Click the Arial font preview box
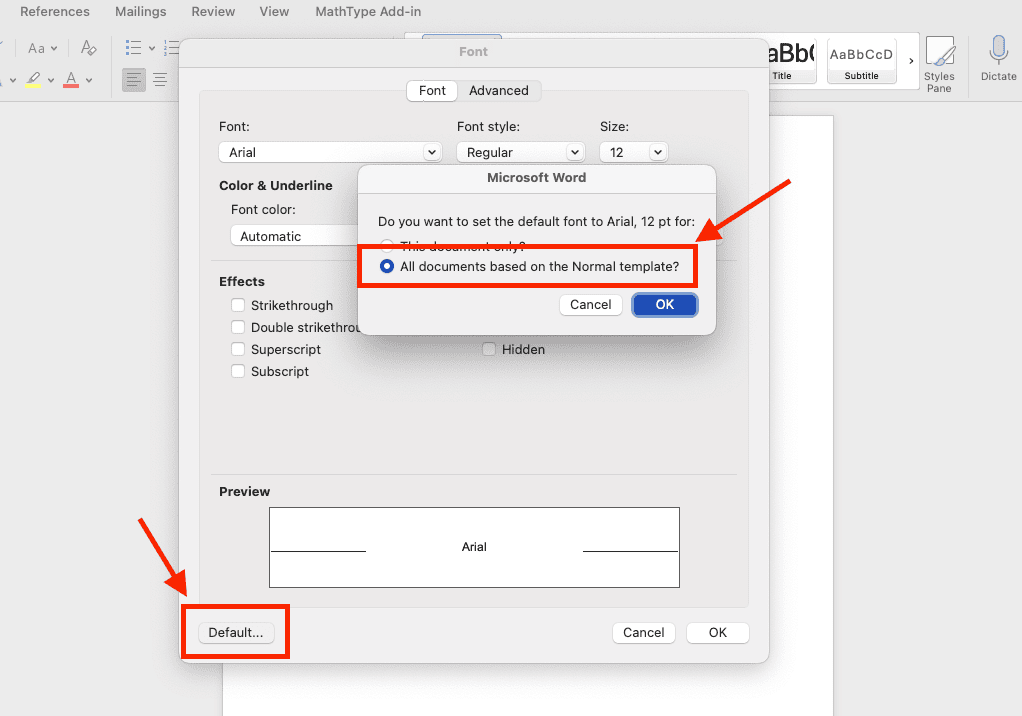This screenshot has width=1022, height=716. (474, 547)
